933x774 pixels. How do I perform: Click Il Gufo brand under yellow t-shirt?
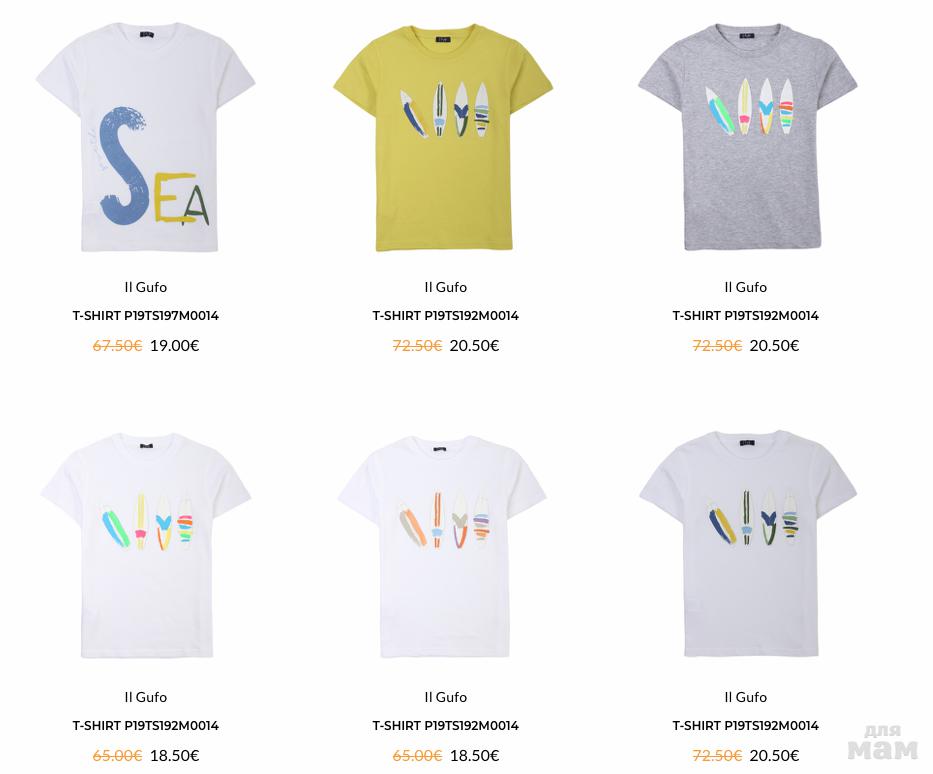coord(446,287)
